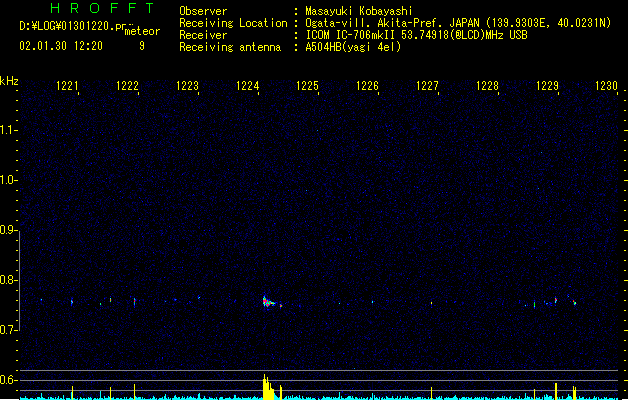Image resolution: width=629 pixels, height=400 pixels.
Task: Click the 1229 time marker
Action: 548,86
